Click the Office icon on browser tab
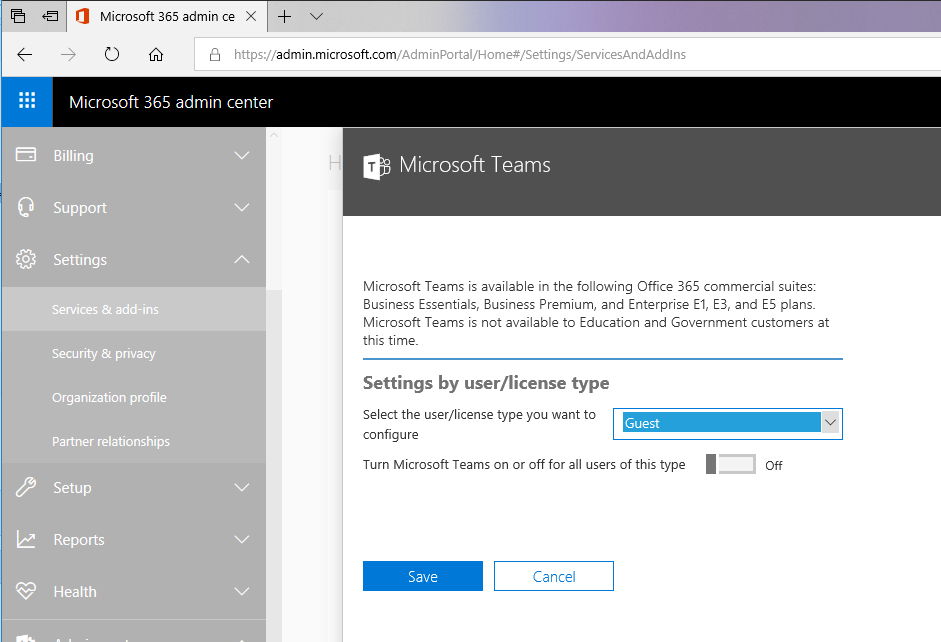This screenshot has height=642, width=941. point(83,16)
